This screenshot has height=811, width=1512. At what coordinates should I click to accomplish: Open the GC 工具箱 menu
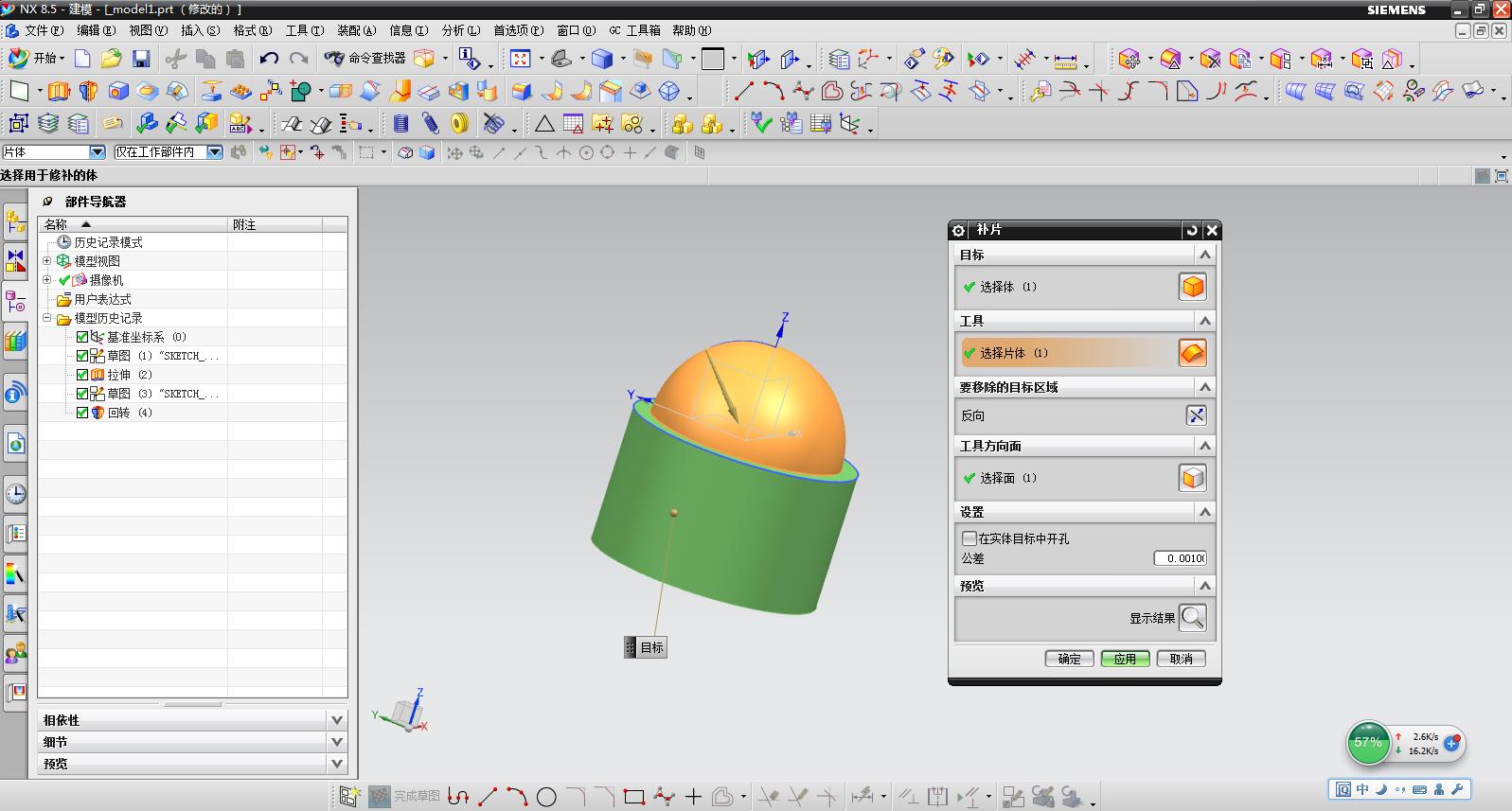(x=634, y=30)
